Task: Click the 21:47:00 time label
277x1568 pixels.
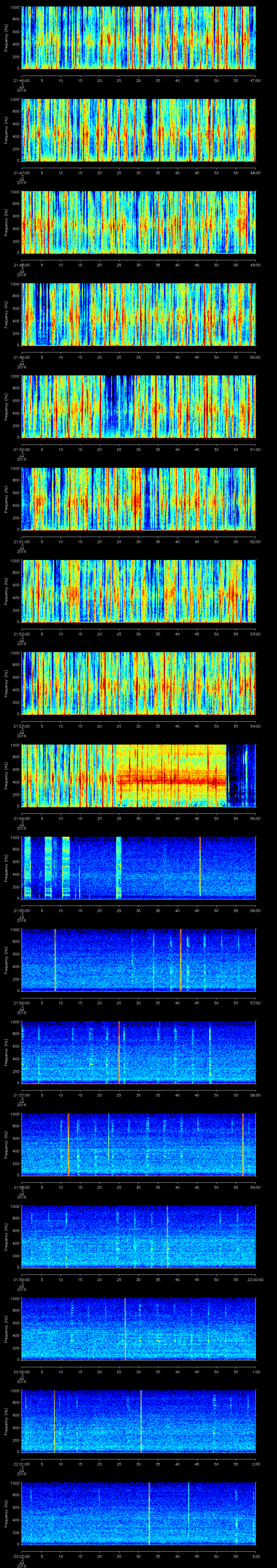Action: 21,173
